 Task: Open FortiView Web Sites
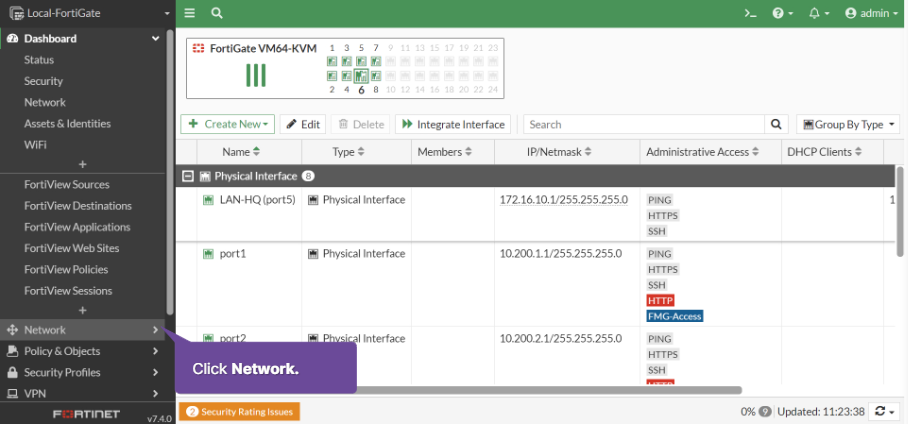pyautogui.click(x=71, y=248)
